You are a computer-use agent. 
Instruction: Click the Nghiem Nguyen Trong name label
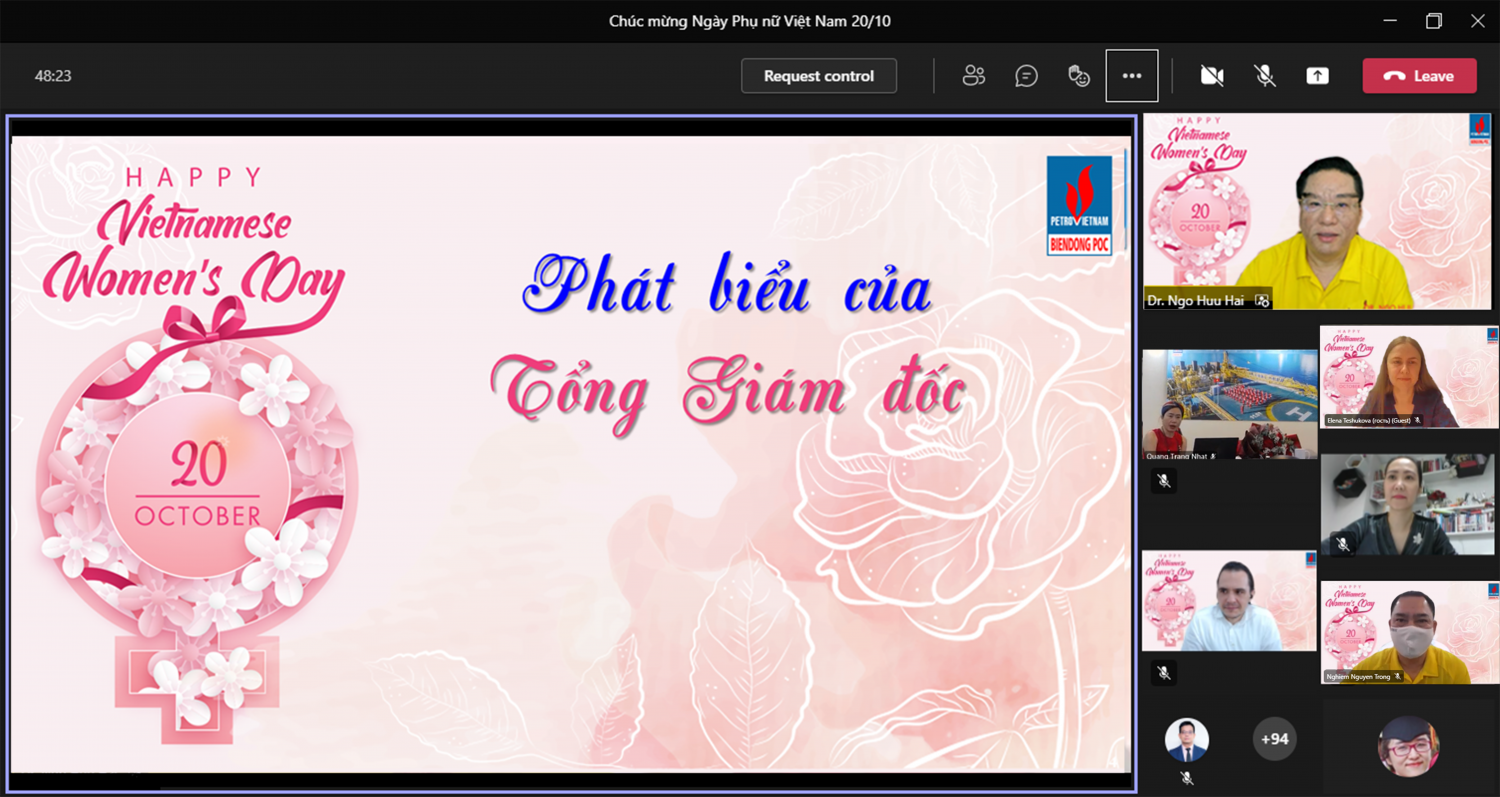pyautogui.click(x=1358, y=677)
